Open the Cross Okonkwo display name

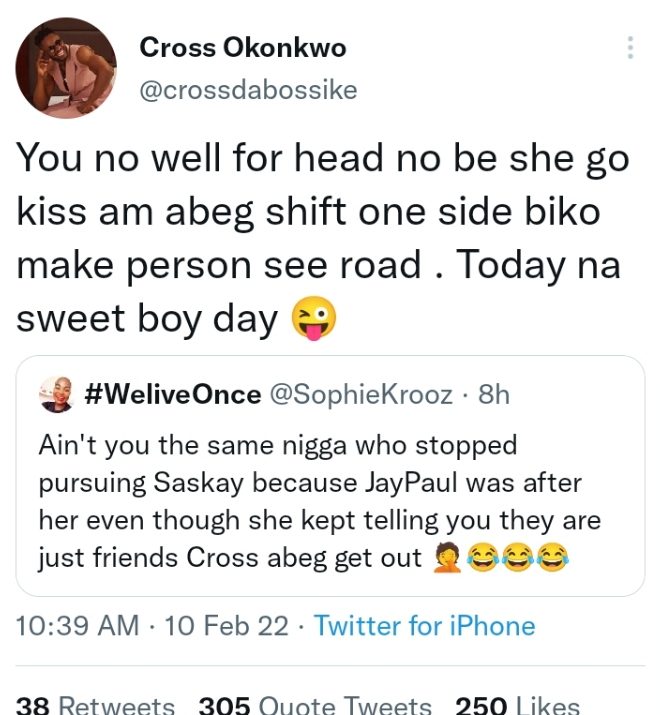click(x=243, y=46)
